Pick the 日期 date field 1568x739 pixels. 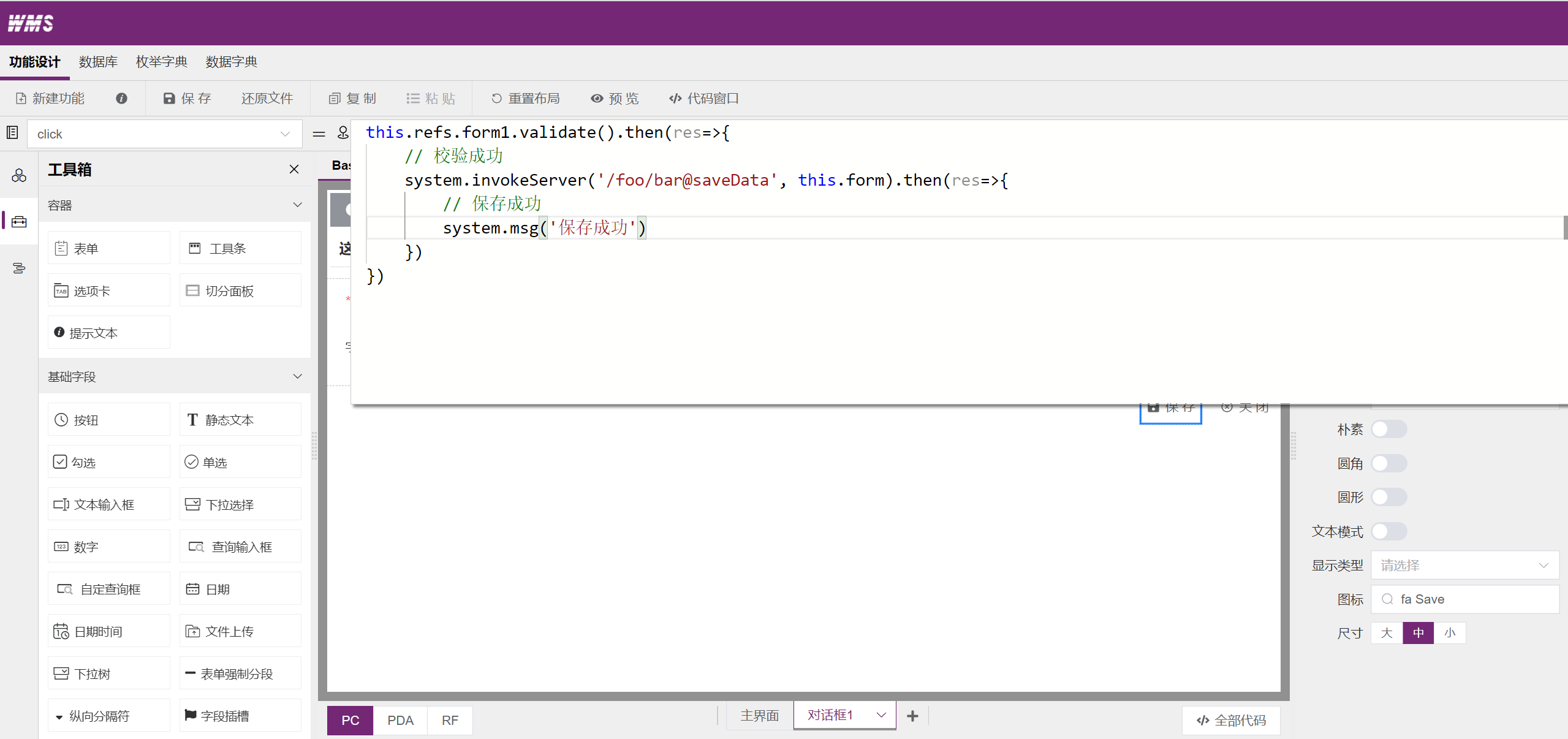pyautogui.click(x=240, y=589)
